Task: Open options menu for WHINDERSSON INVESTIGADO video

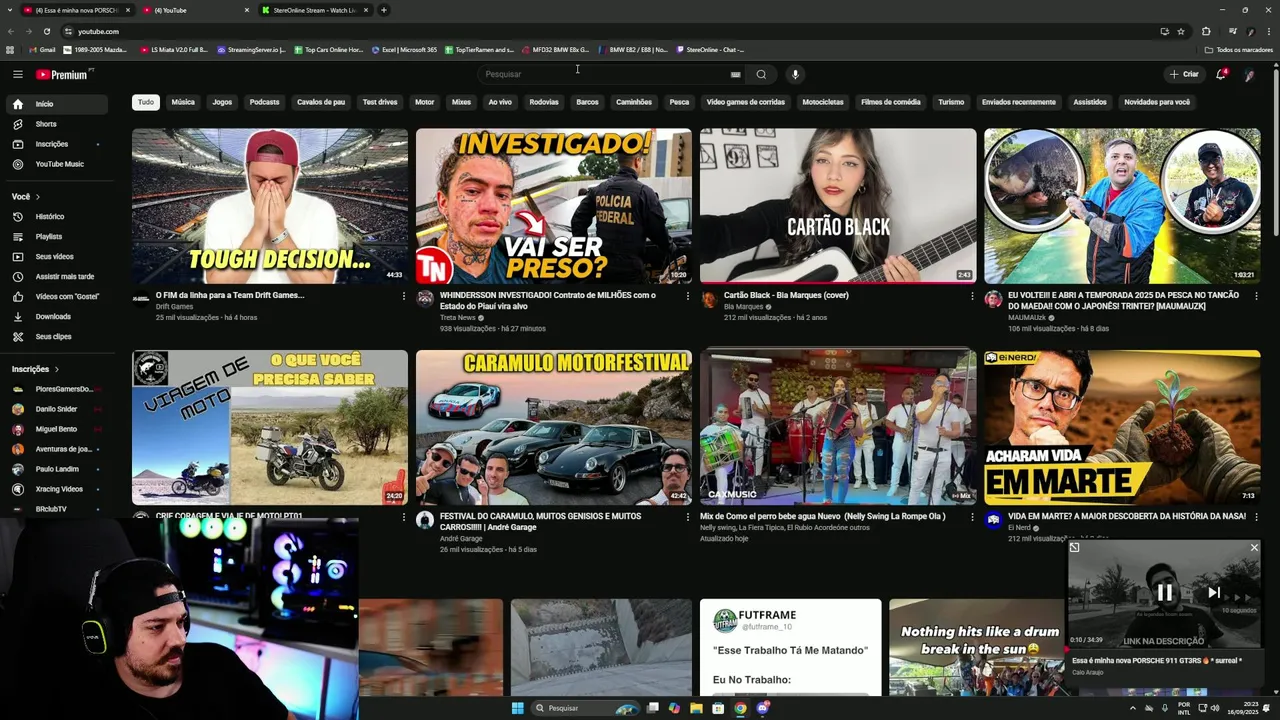Action: [688, 296]
